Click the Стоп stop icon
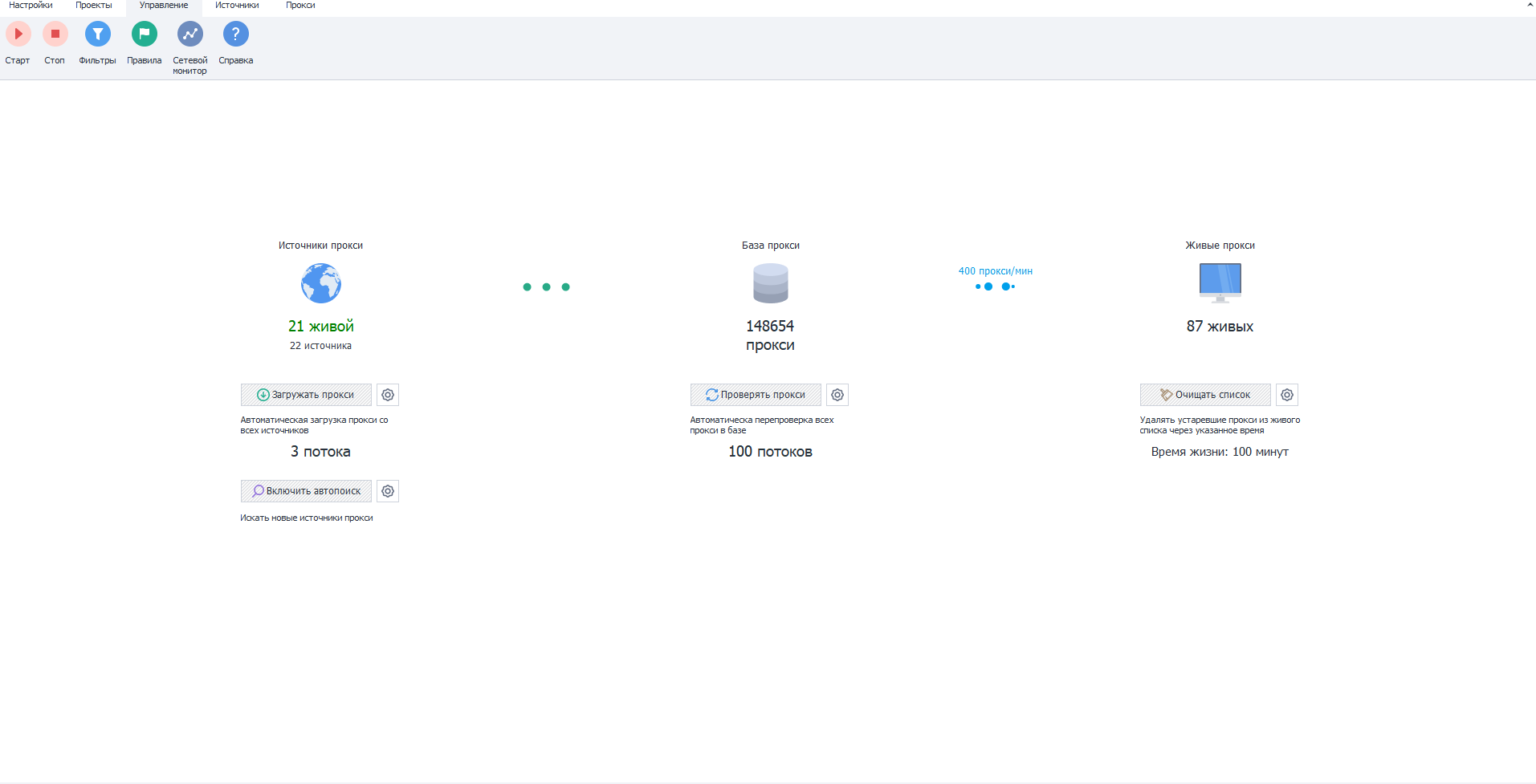 [55, 34]
